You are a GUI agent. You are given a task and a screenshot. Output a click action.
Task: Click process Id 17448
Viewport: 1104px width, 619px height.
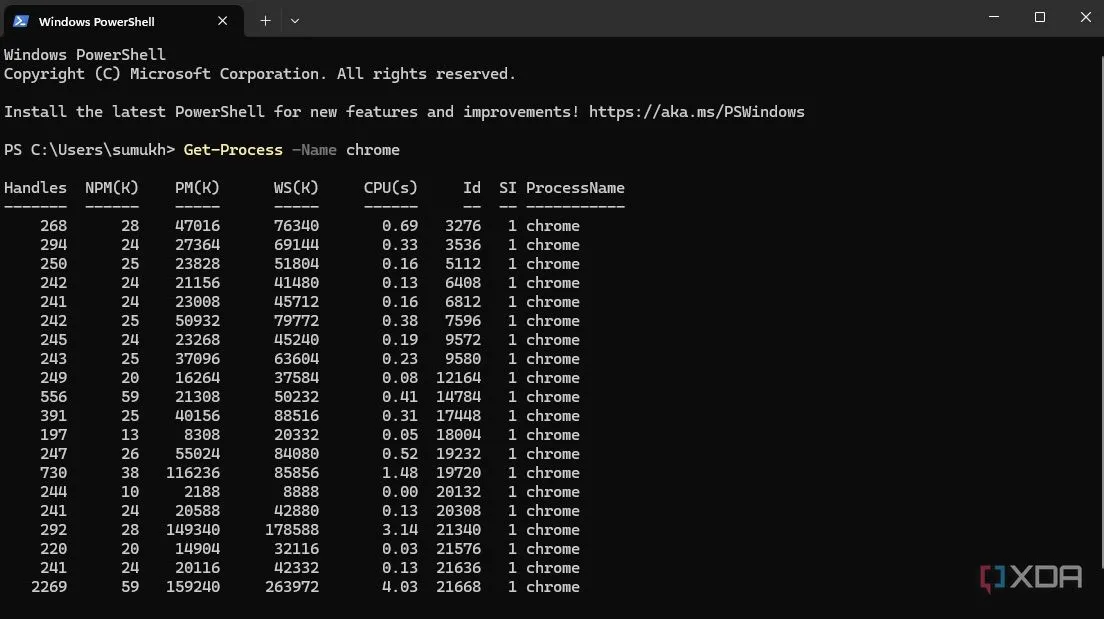click(x=458, y=416)
